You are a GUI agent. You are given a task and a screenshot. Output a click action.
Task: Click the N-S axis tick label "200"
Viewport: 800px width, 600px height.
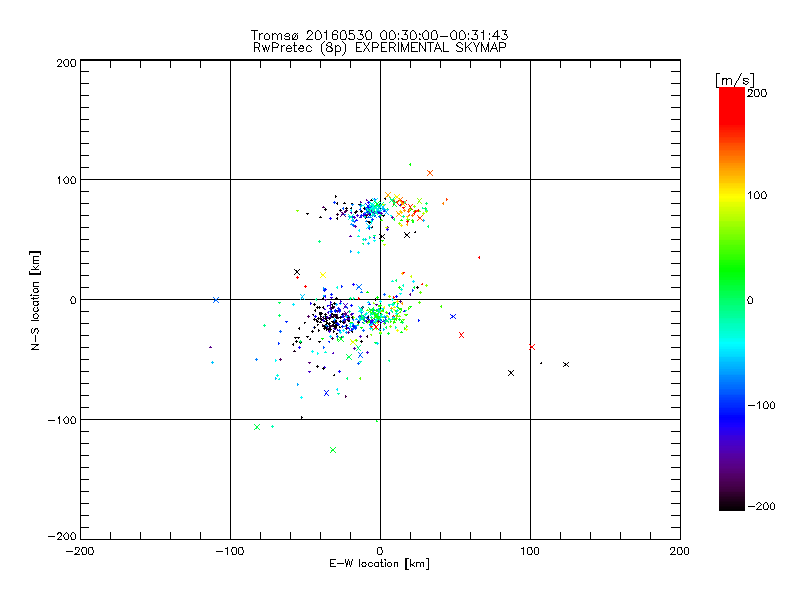click(x=66, y=63)
